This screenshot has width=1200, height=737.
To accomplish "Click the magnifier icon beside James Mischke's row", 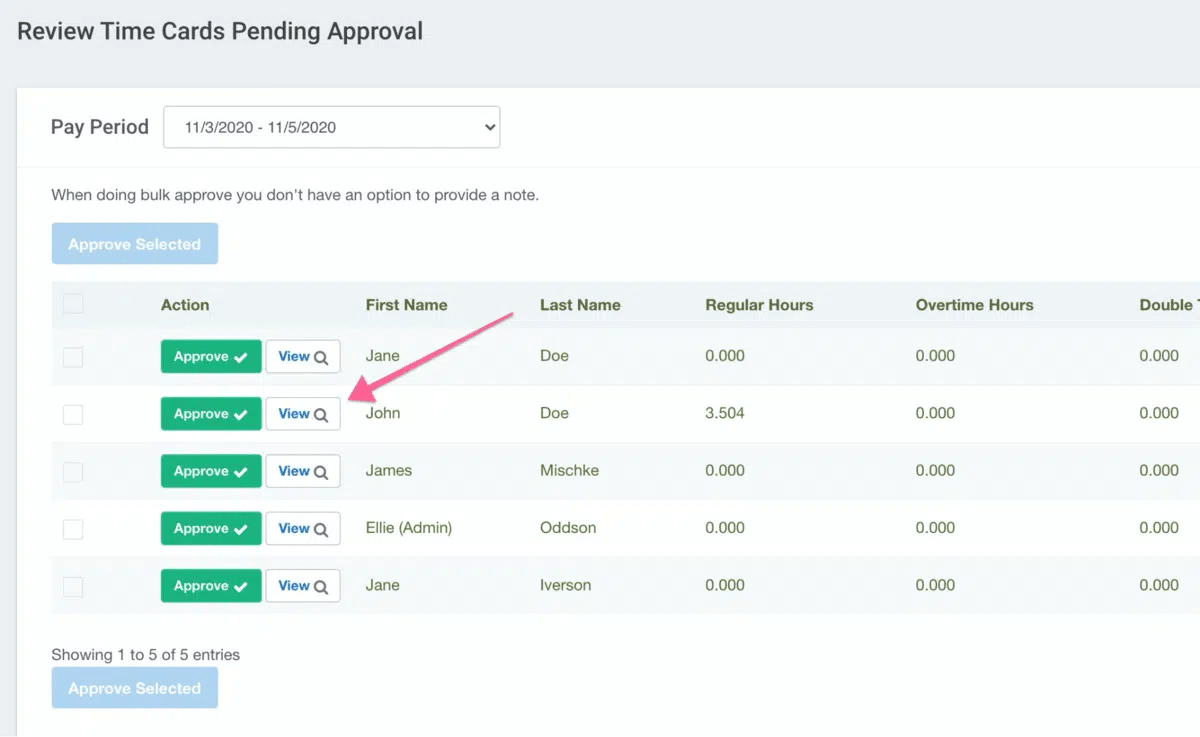I will pos(322,471).
